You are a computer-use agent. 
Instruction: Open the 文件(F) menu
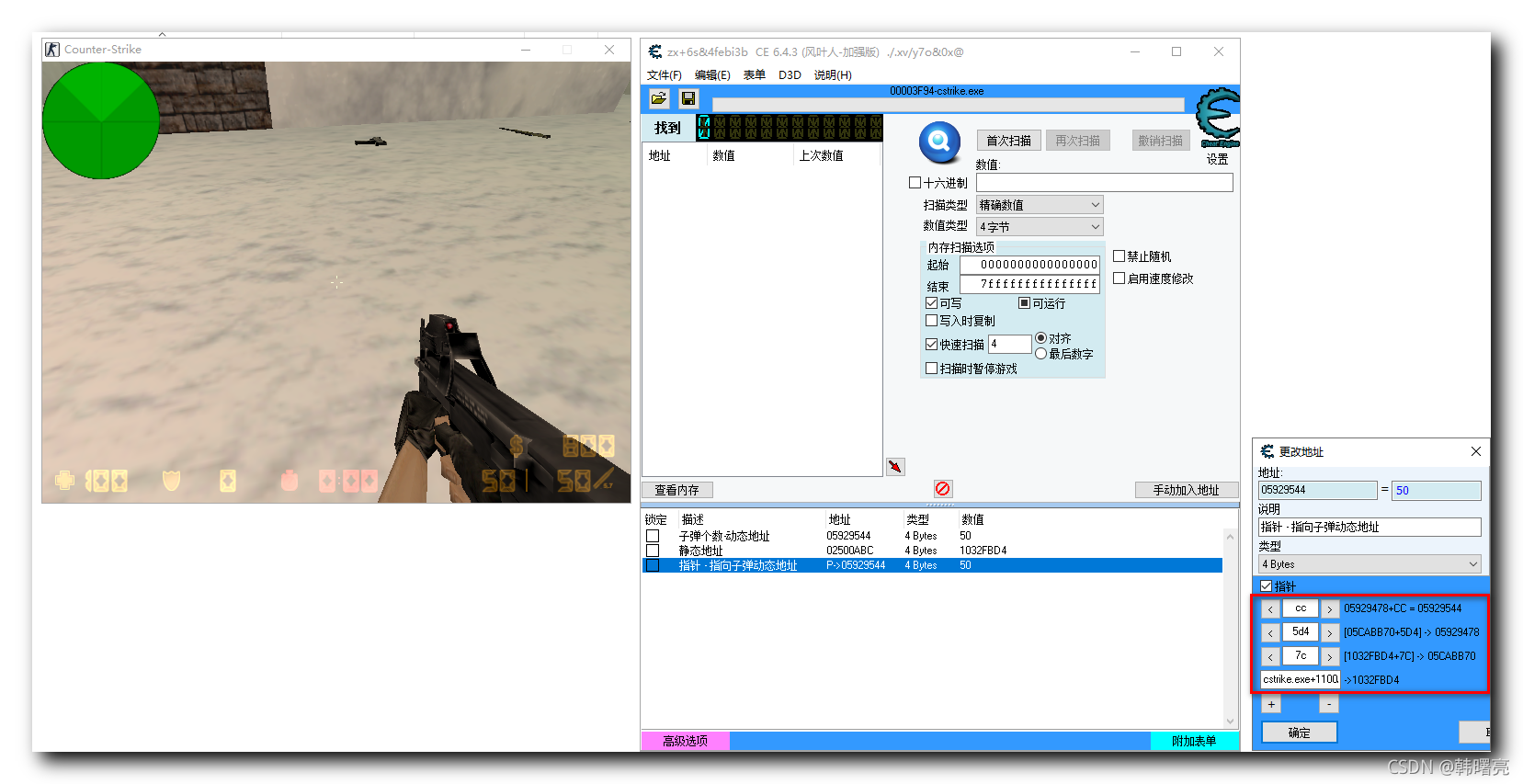664,75
